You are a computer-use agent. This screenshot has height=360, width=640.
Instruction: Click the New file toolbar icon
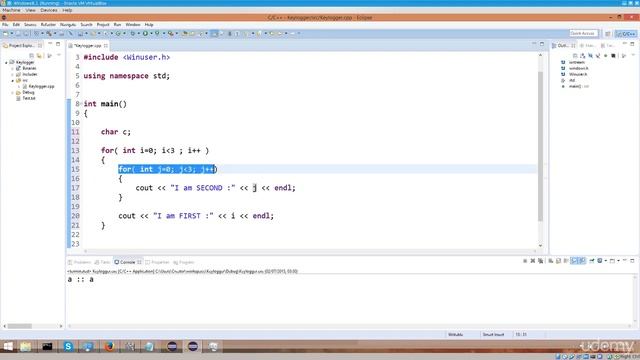tap(6, 33)
